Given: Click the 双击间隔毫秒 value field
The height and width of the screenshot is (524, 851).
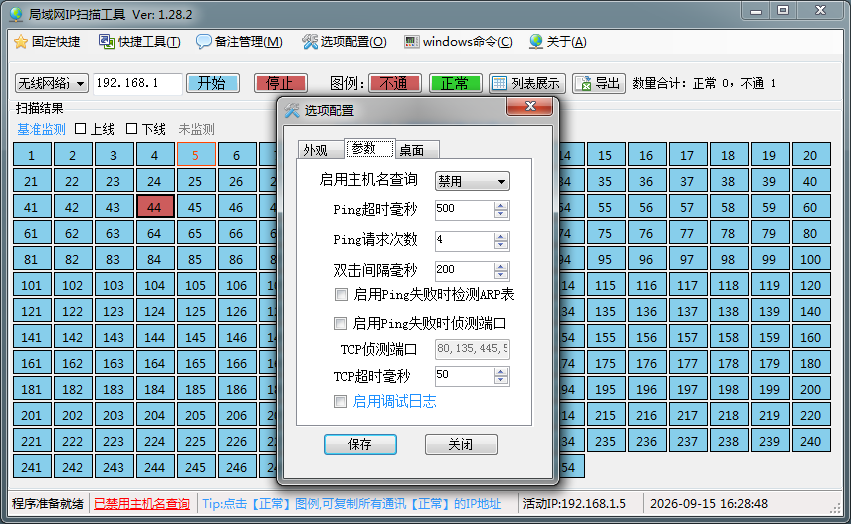Looking at the screenshot, I should [465, 270].
